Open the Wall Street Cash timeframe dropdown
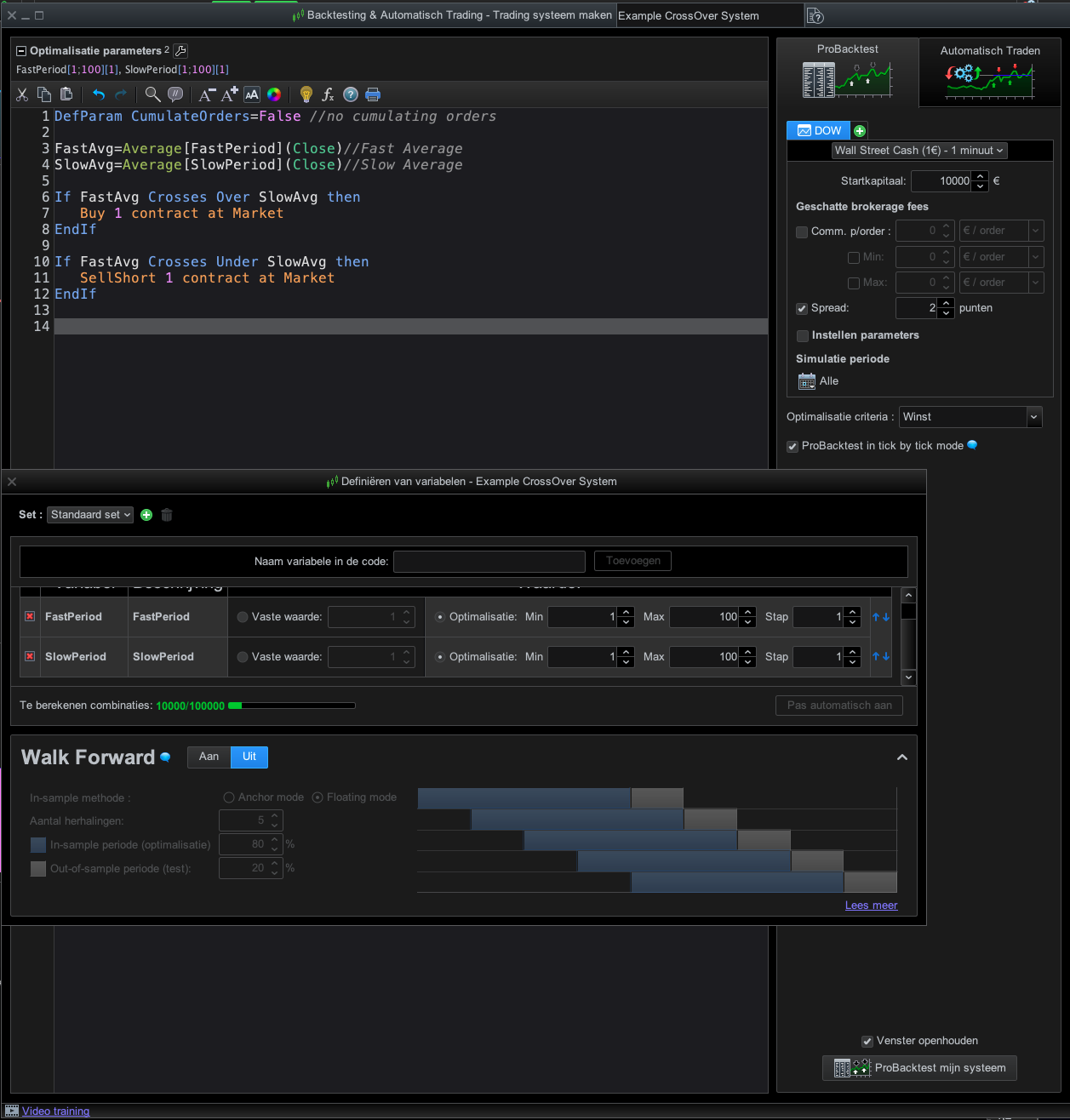 (x=919, y=151)
